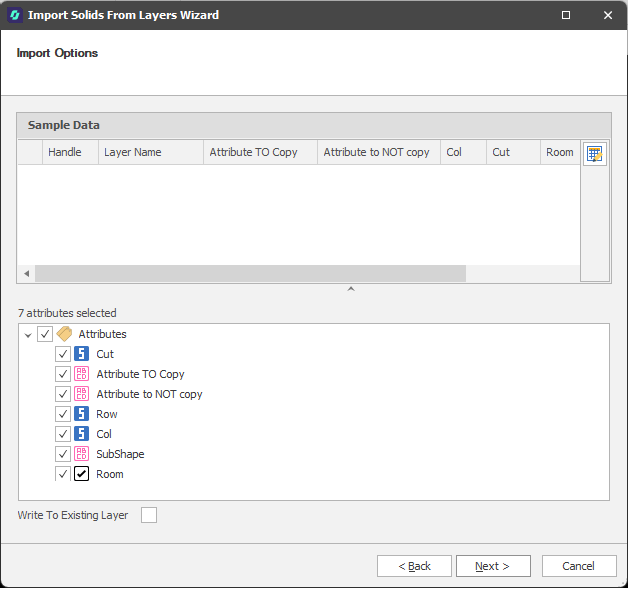Click the Room boolean type icon

[x=82, y=474]
